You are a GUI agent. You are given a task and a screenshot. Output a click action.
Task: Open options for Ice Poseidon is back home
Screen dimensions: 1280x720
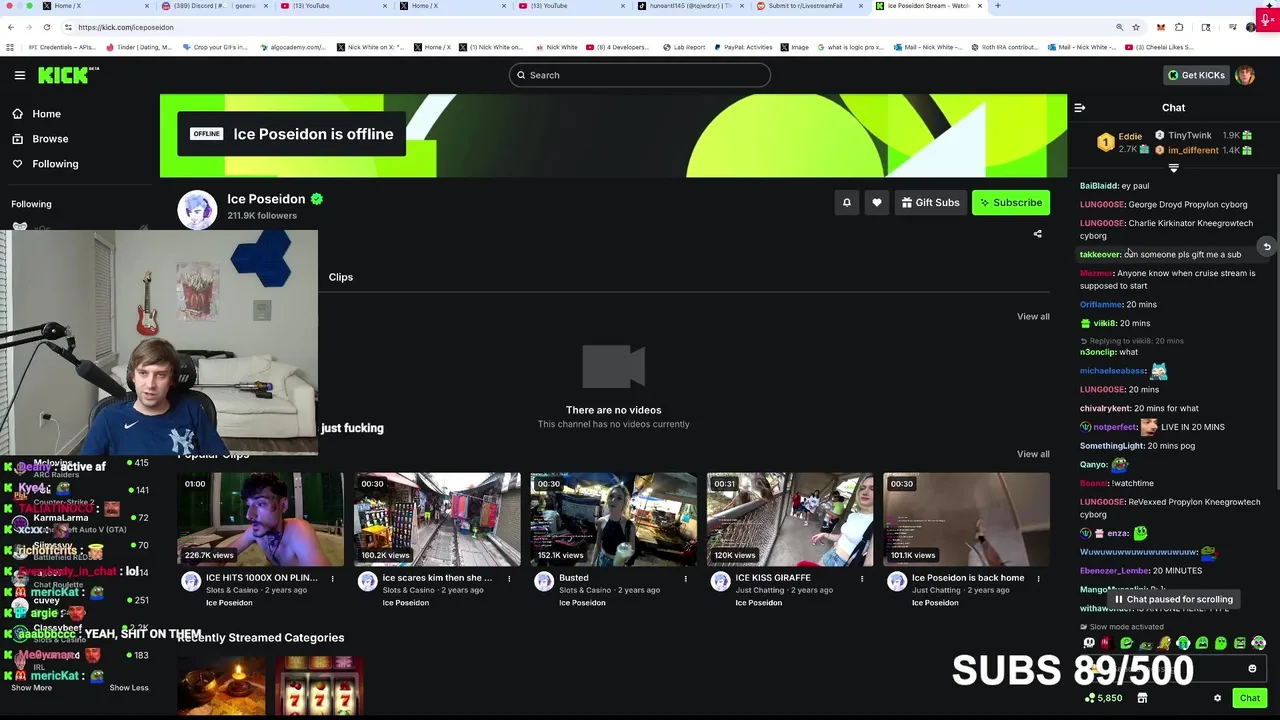pos(1038,578)
